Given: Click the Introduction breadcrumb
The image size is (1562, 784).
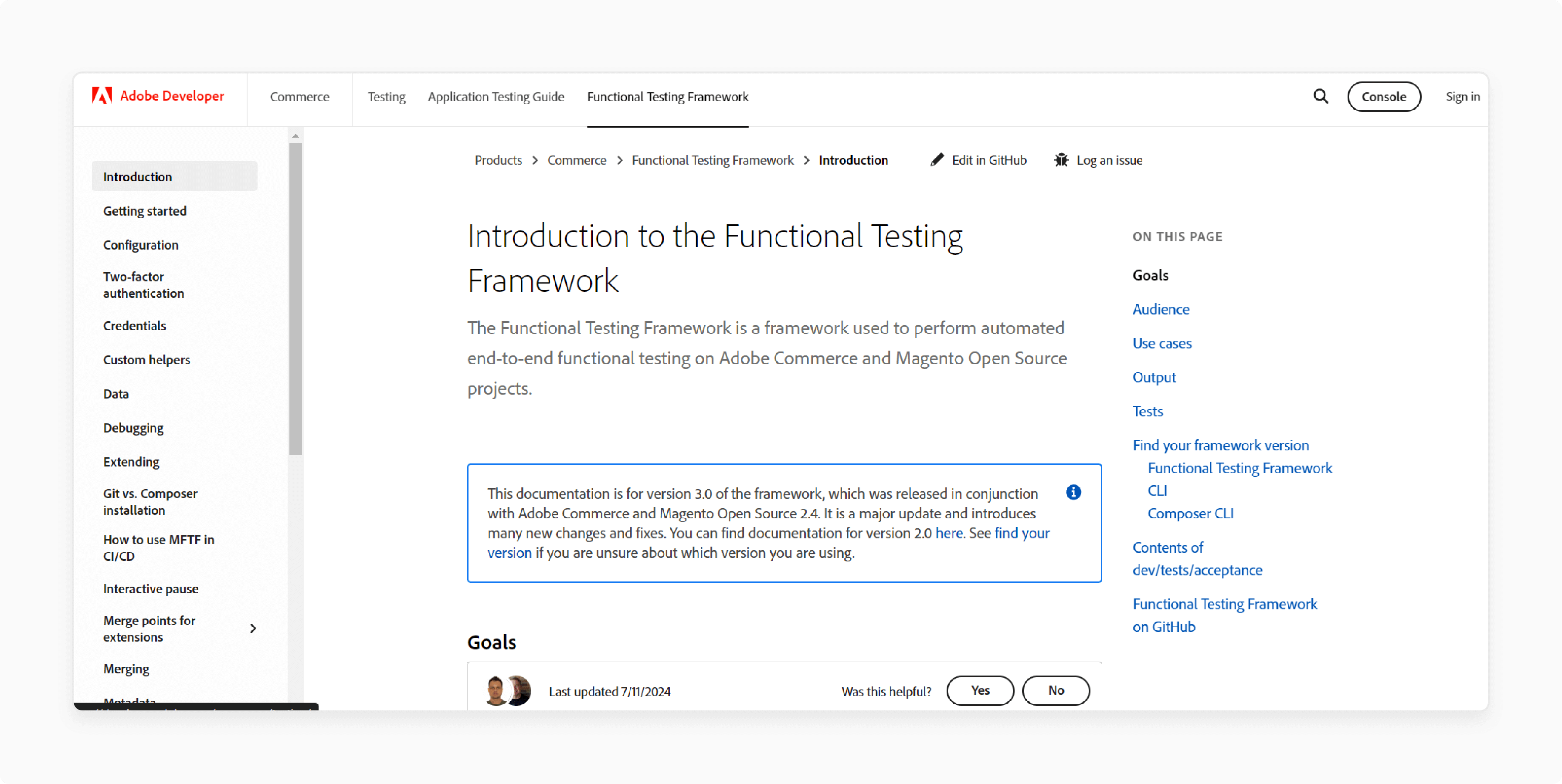Looking at the screenshot, I should tap(853, 160).
